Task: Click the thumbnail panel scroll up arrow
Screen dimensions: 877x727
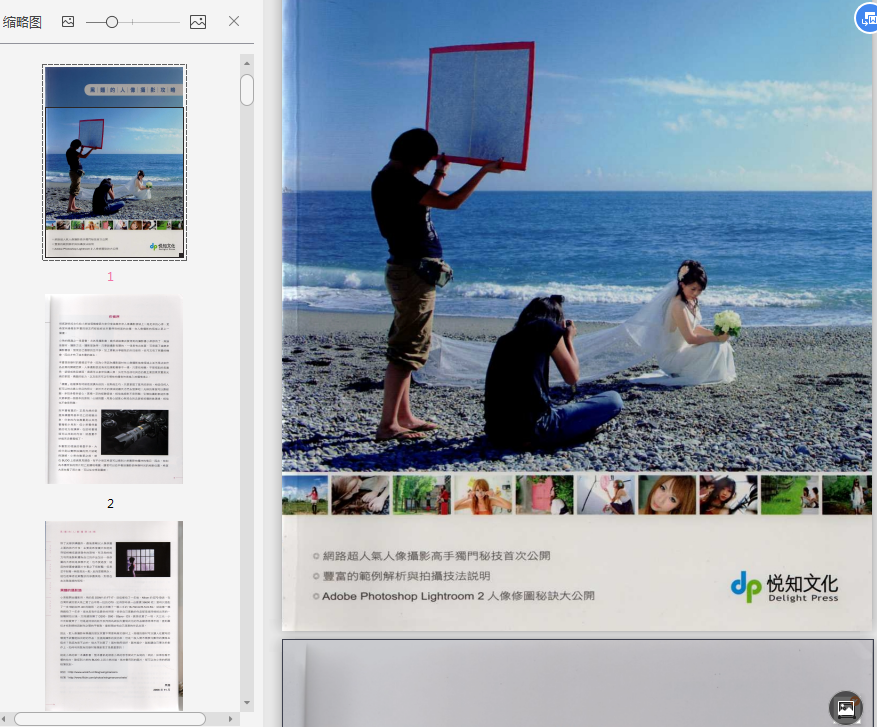Action: [247, 63]
